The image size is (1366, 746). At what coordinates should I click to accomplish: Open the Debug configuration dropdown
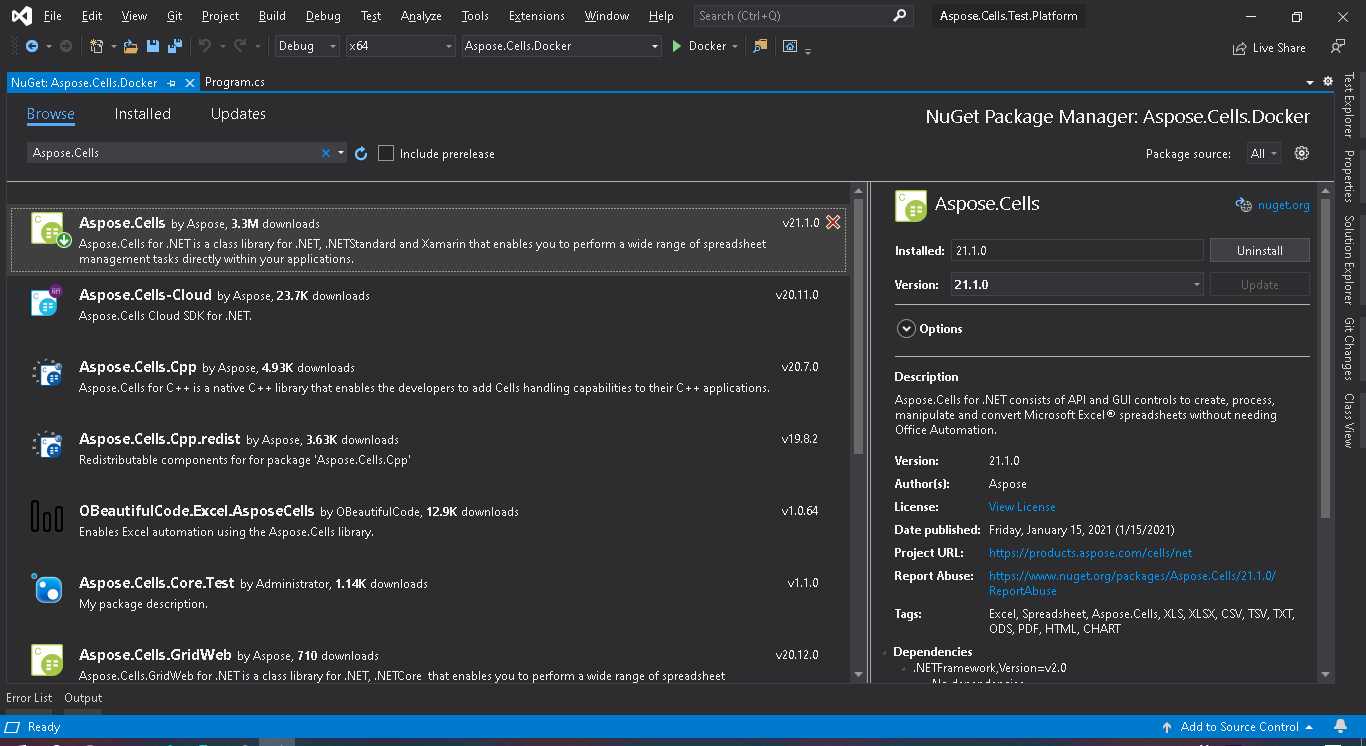[x=306, y=46]
